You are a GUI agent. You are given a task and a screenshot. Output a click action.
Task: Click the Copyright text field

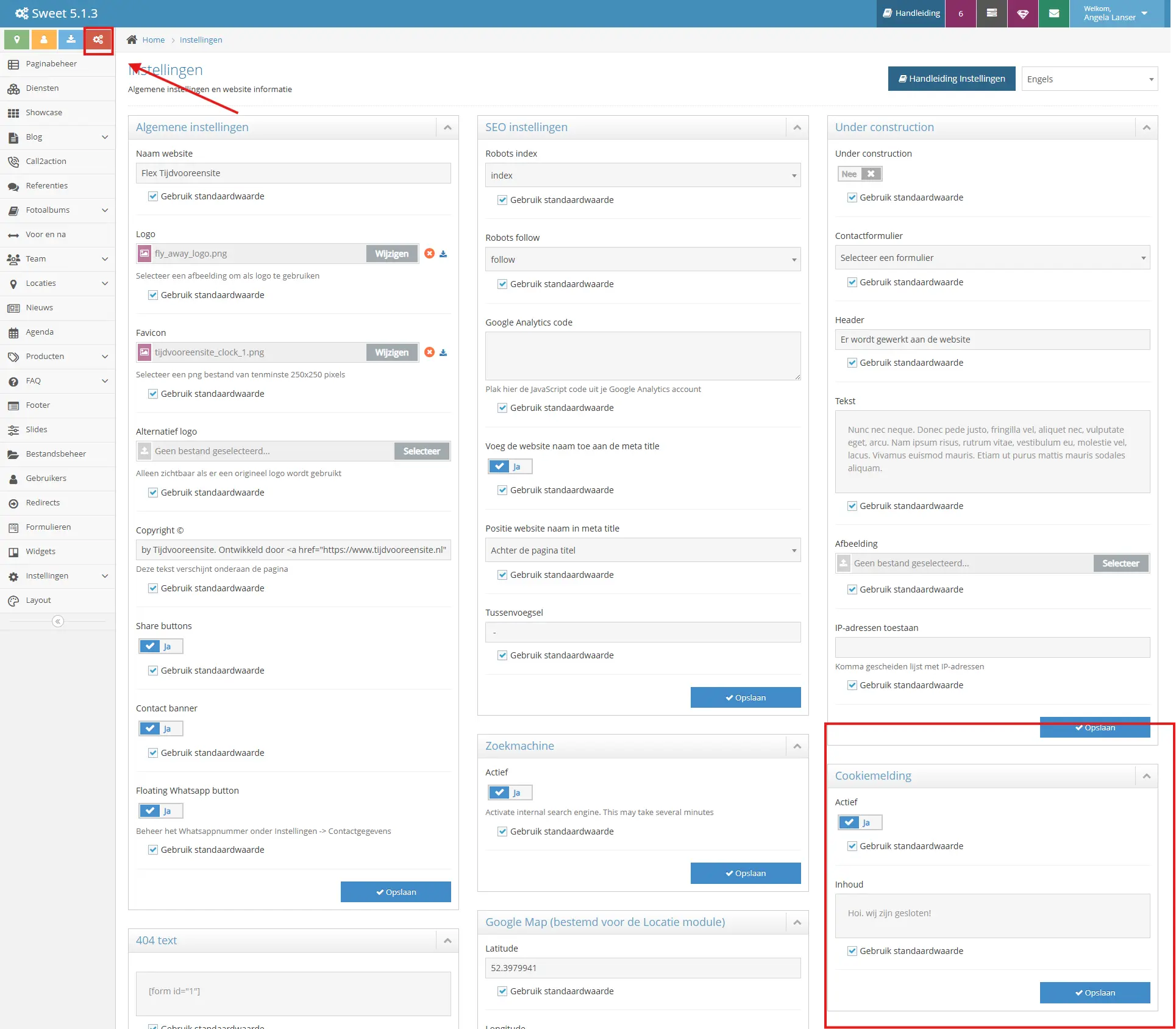click(293, 550)
